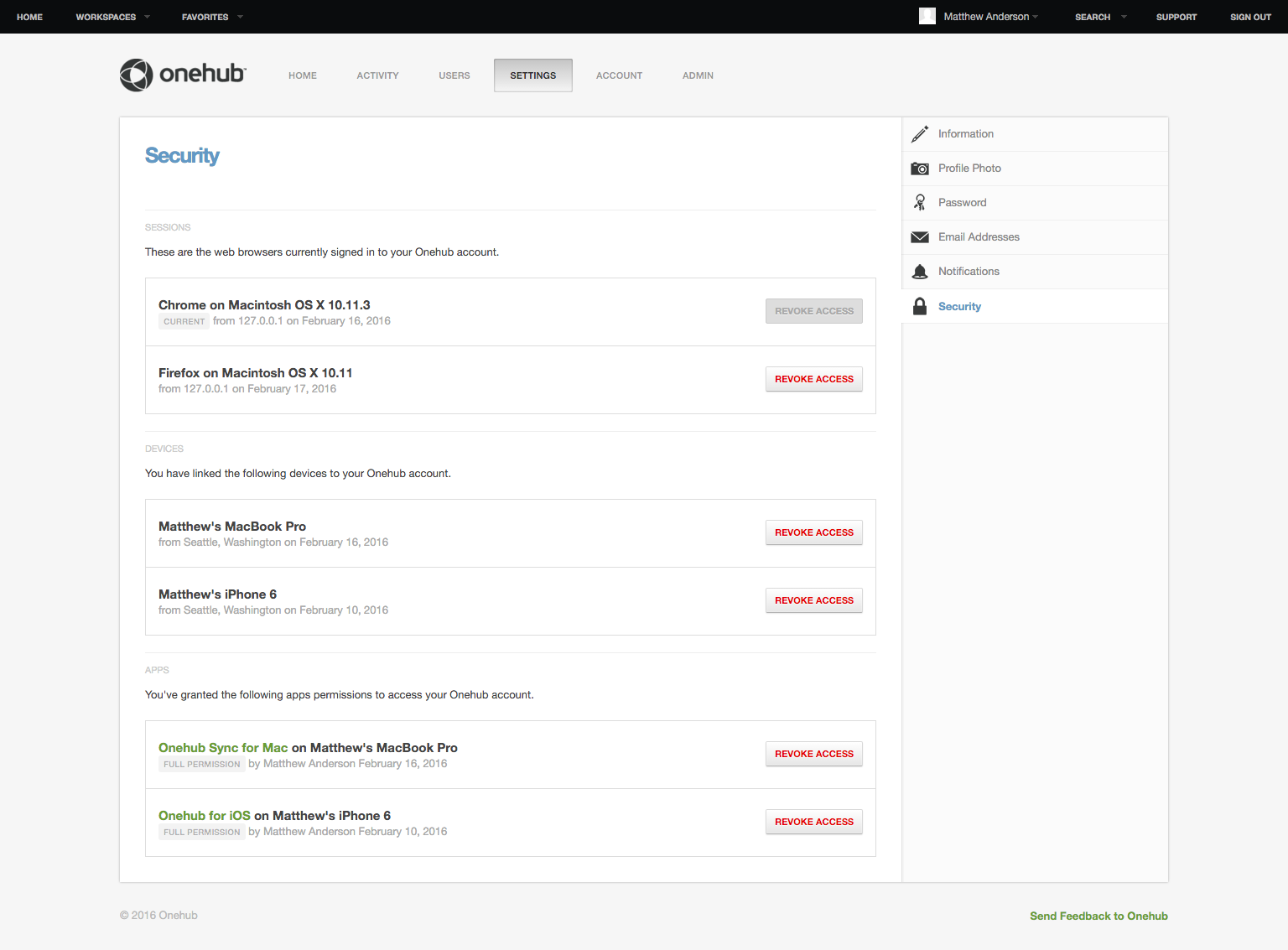Go to Home in the black top bar
This screenshot has height=950, width=1288.
(x=29, y=17)
